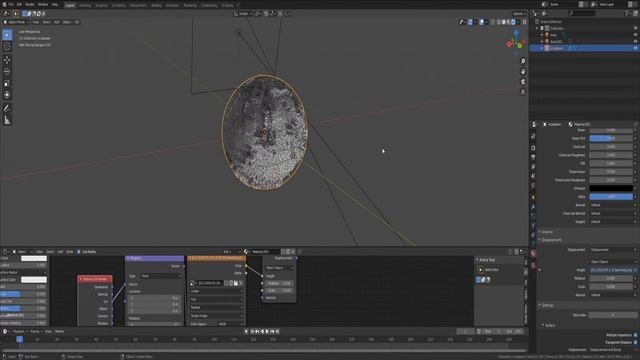Toggle visibility eye of Collection in outliner
The width and height of the screenshot is (640, 360).
[x=636, y=28]
